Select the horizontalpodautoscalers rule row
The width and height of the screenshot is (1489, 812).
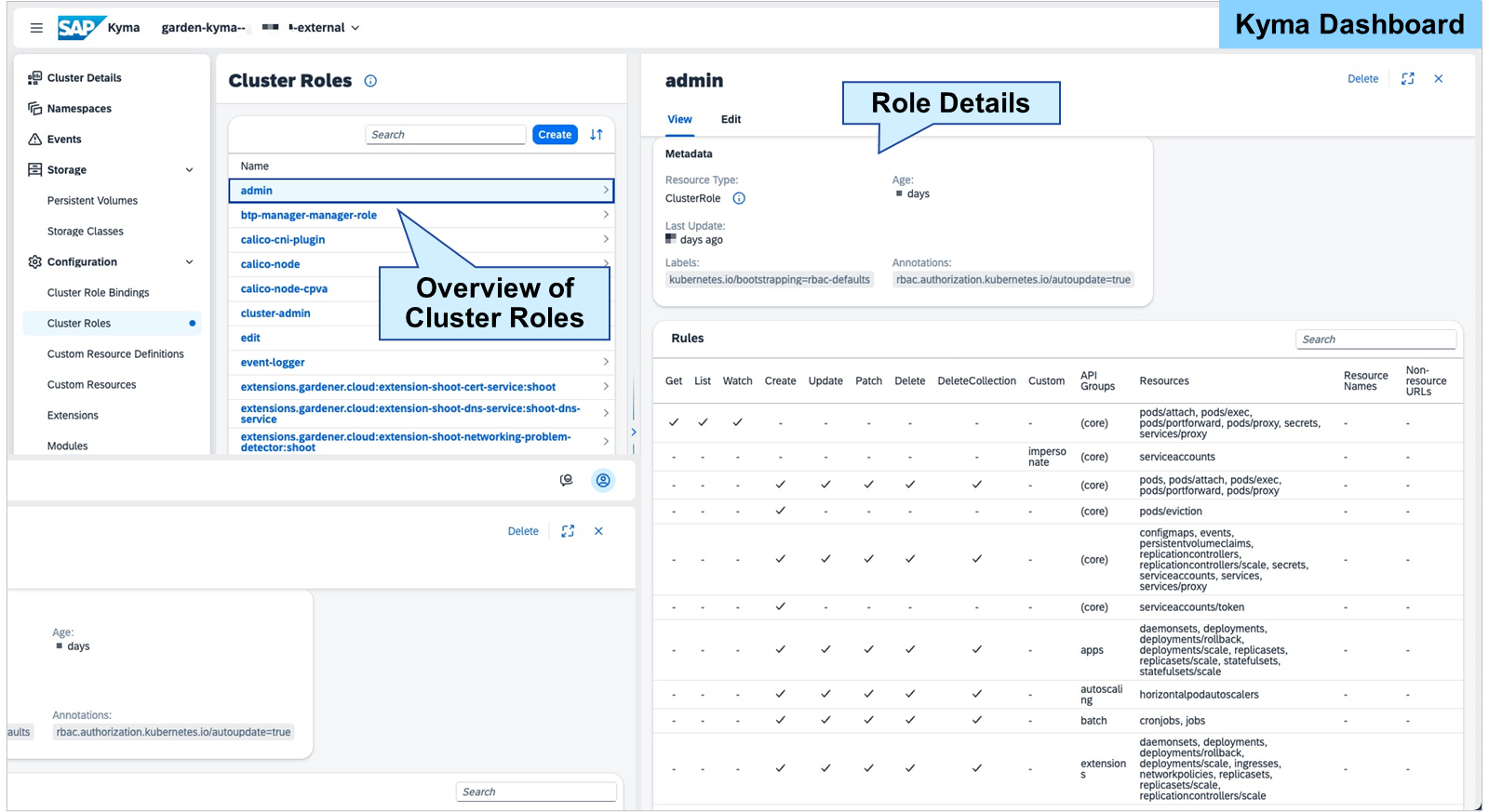[x=1058, y=695]
